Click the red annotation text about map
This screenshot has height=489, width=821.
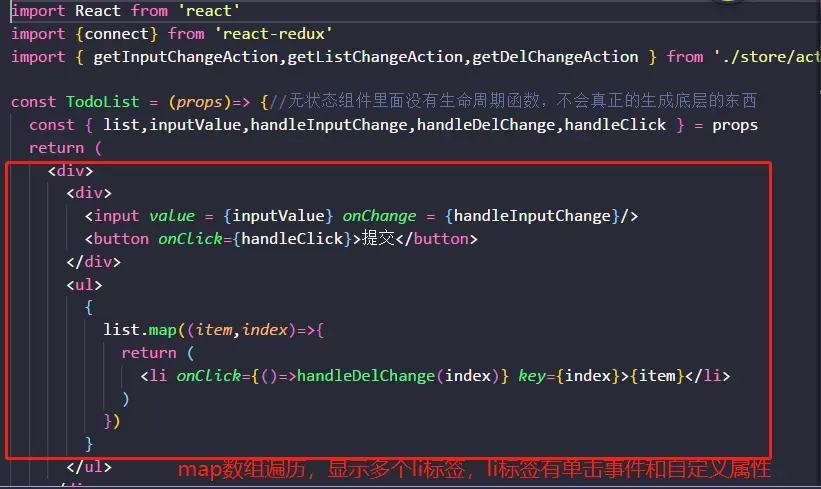pos(474,469)
